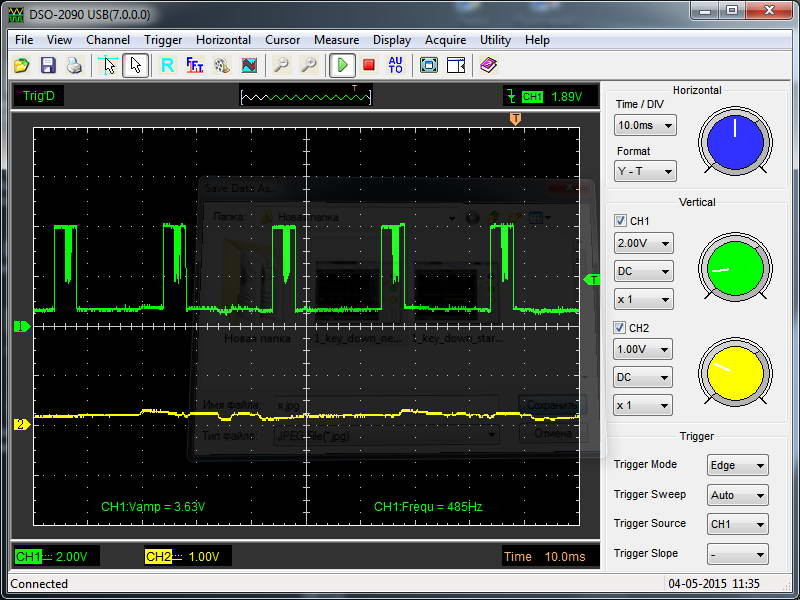Viewport: 800px width, 600px height.
Task: Click the blue horizontal timebase knob
Action: pyautogui.click(x=735, y=140)
